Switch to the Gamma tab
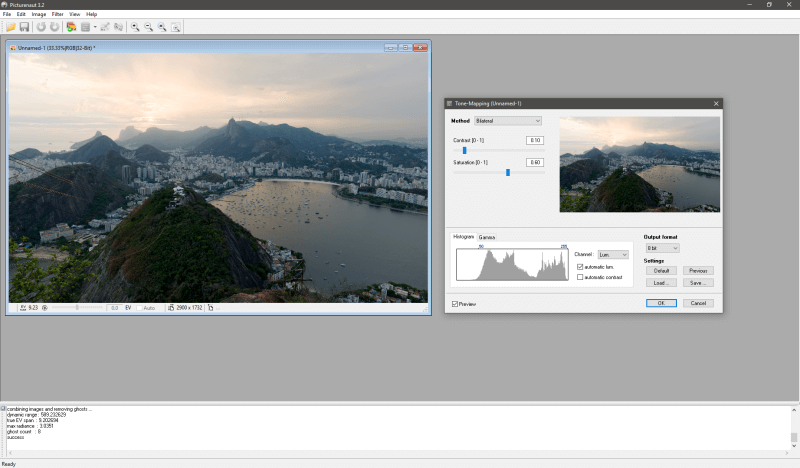800x468 pixels. [x=487, y=237]
